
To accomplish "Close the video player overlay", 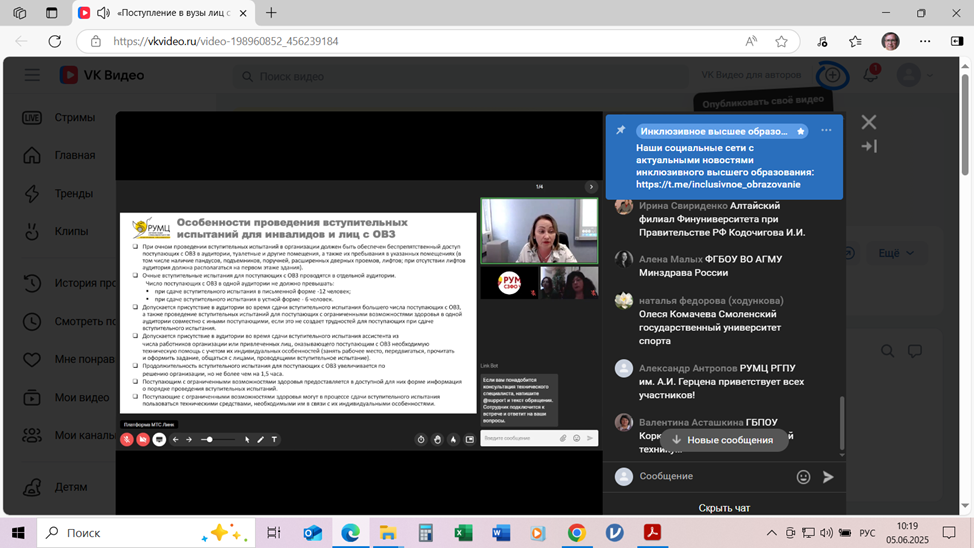I will click(x=868, y=122).
